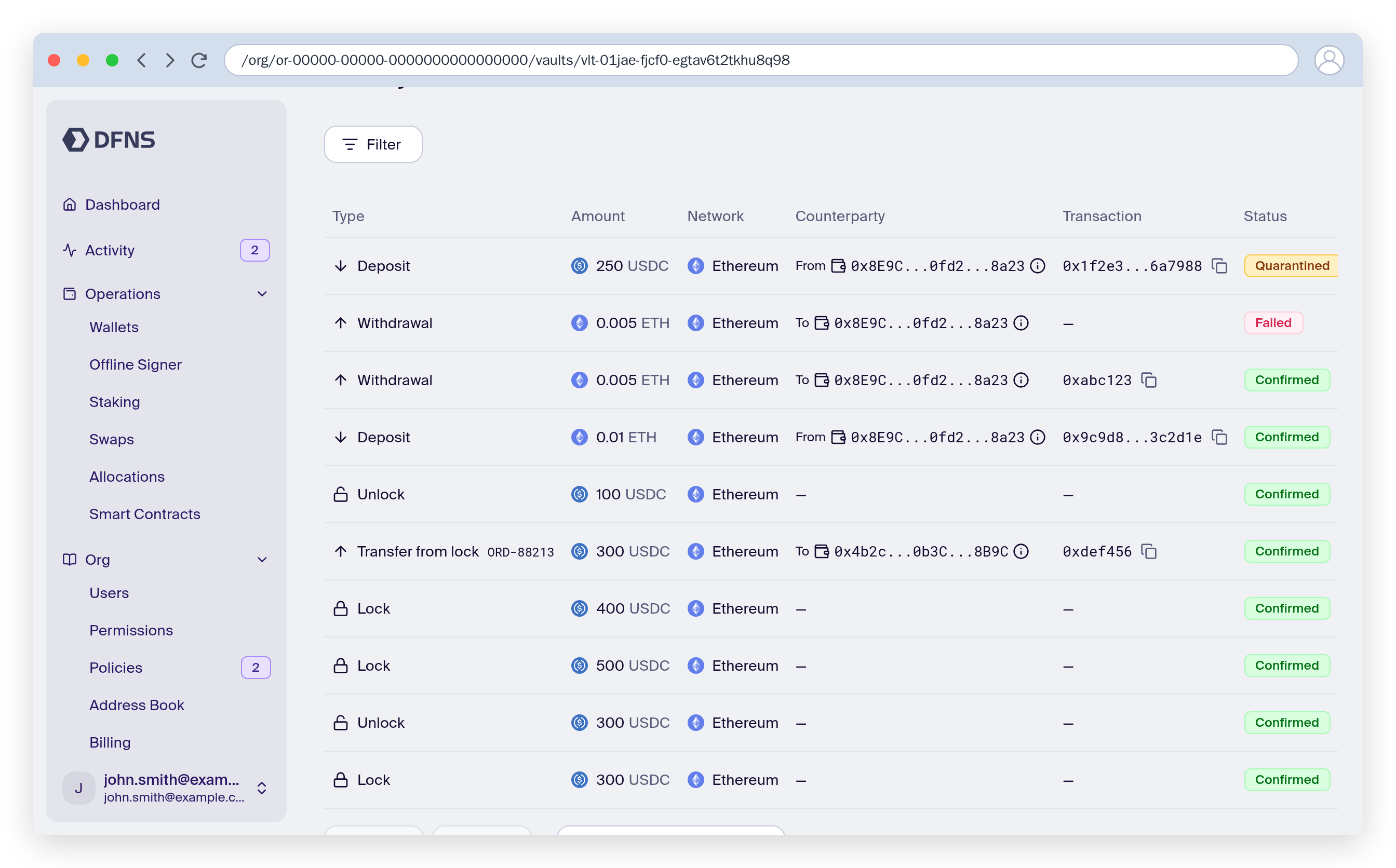The height and width of the screenshot is (868, 1396).
Task: Reload the page with refresh icon
Action: (199, 60)
